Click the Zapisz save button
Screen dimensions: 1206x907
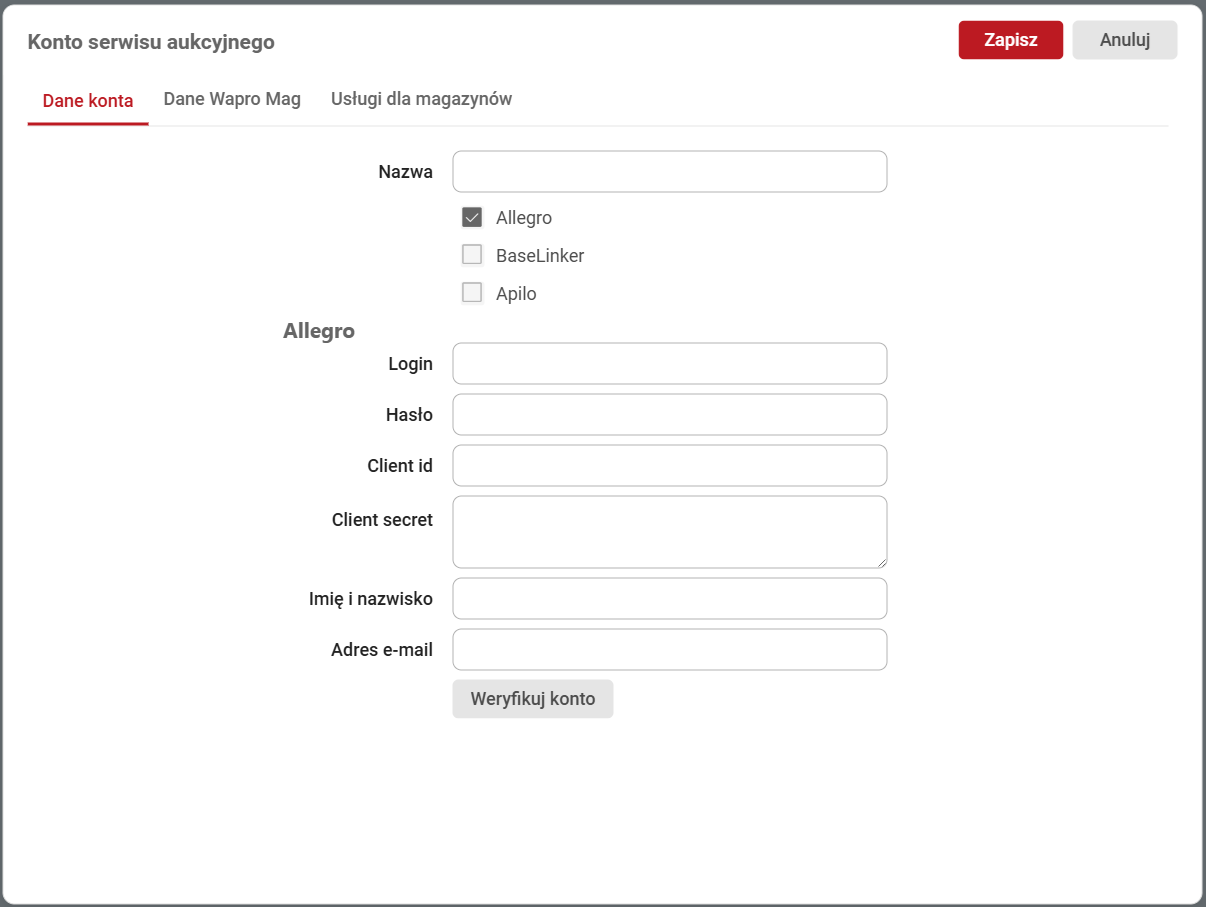click(1010, 40)
